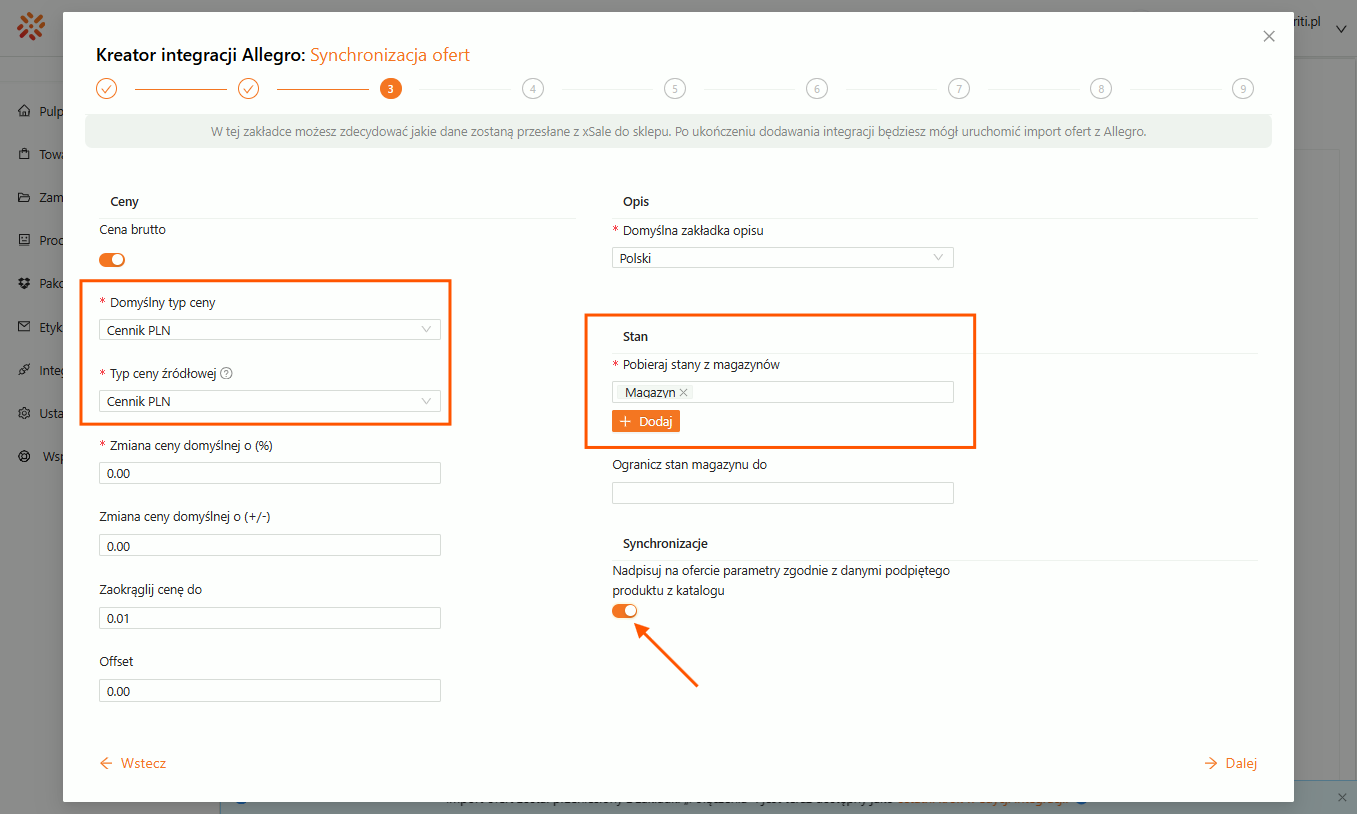Viewport: 1357px width, 814px height.
Task: Proceed with the Dalej link
Action: pos(1231,764)
